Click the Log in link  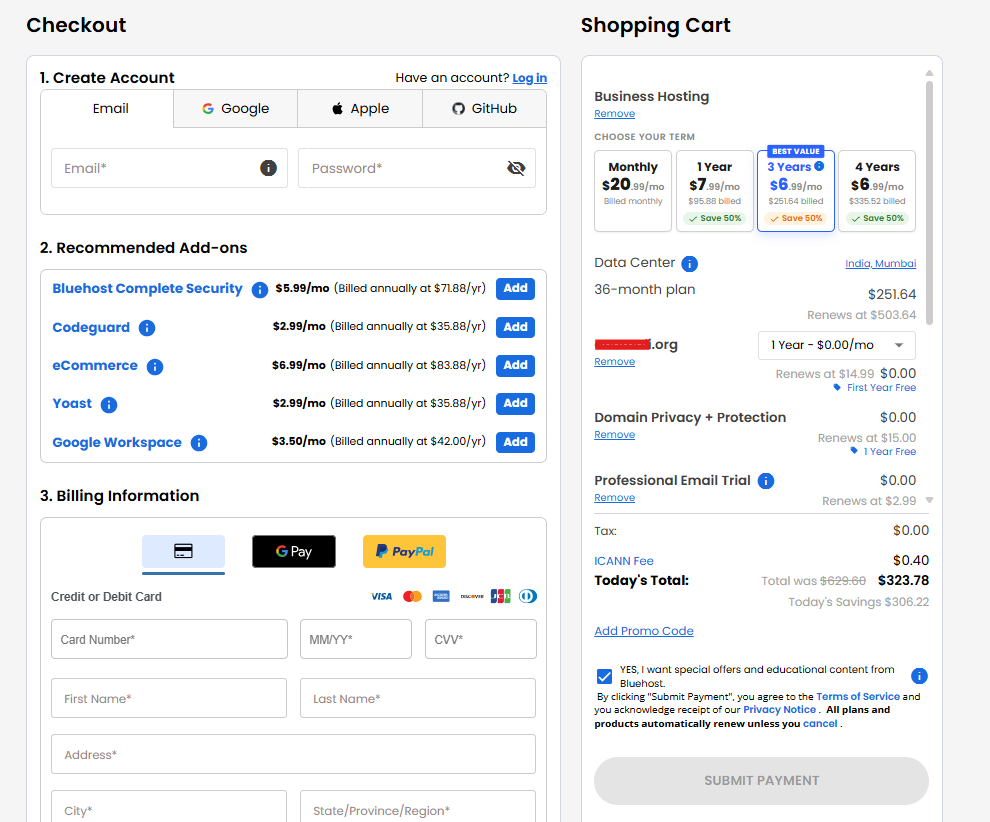click(x=529, y=78)
